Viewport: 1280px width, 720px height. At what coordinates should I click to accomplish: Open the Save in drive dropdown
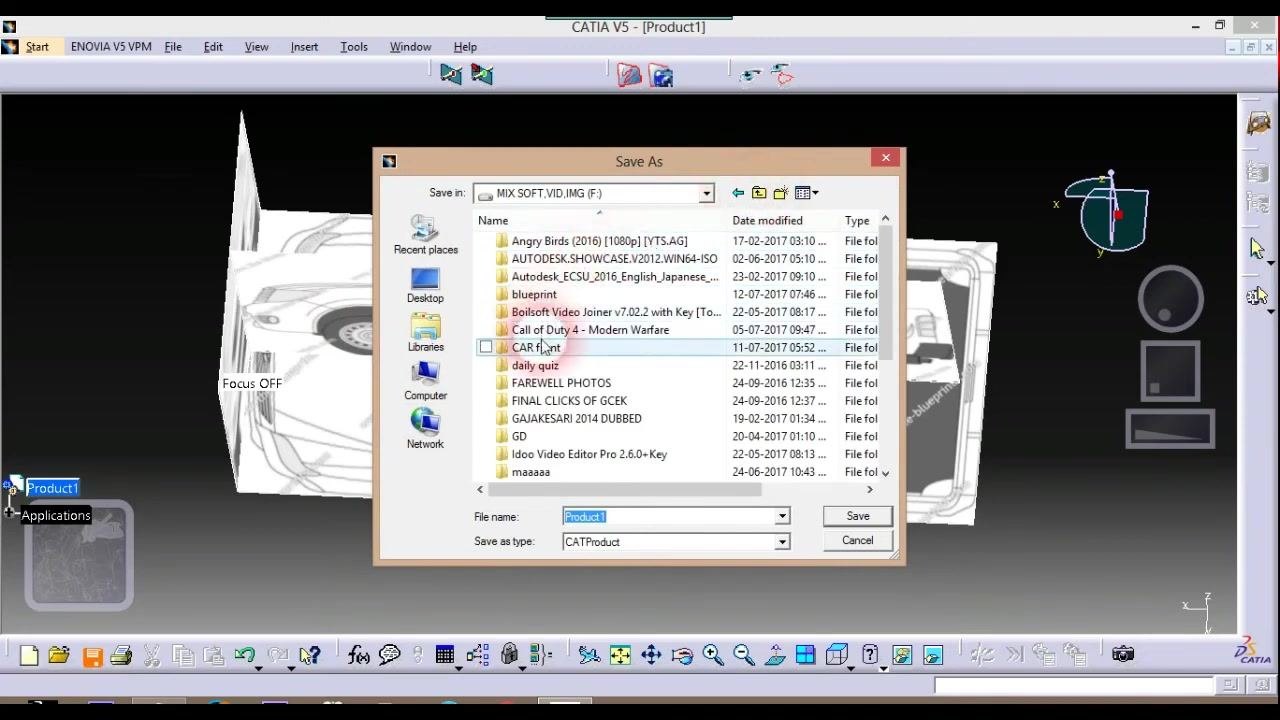(706, 194)
